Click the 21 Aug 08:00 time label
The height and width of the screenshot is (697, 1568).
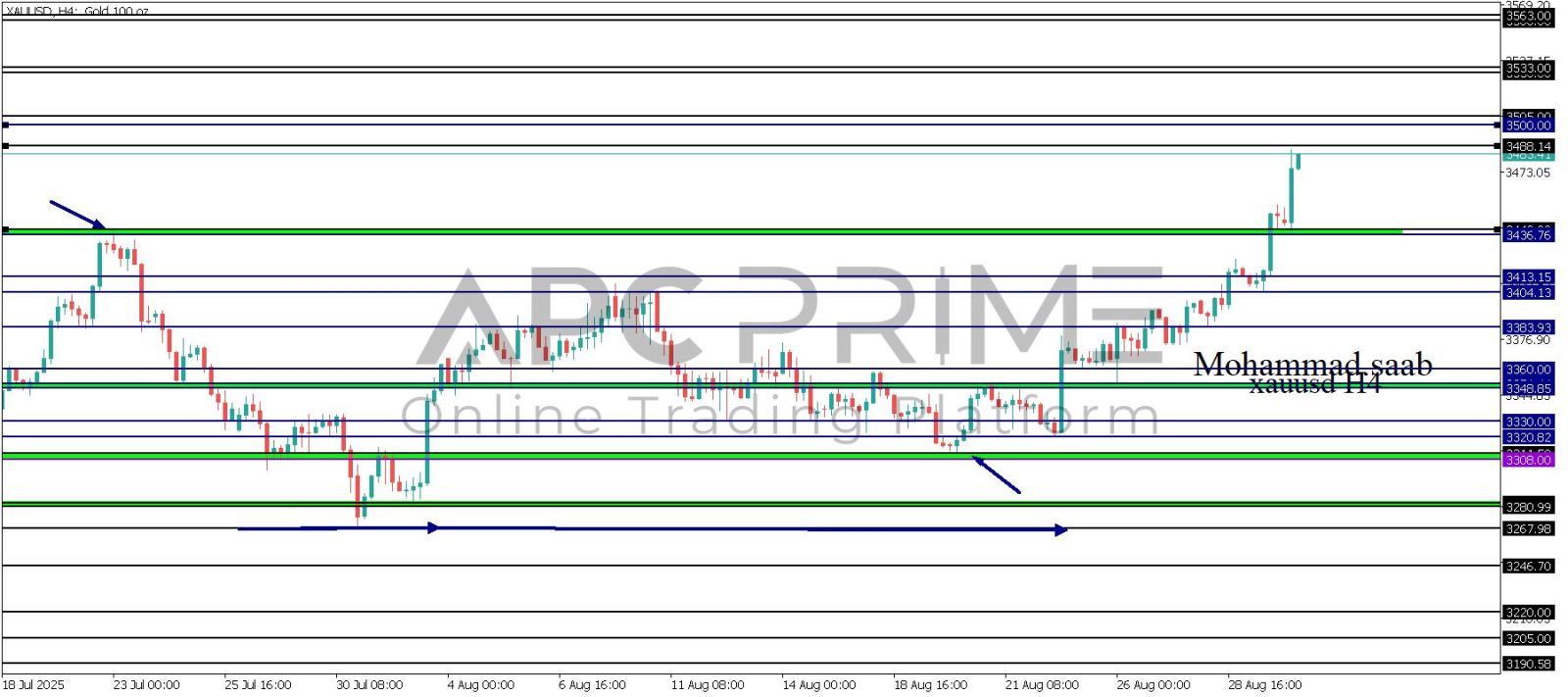point(1041,685)
